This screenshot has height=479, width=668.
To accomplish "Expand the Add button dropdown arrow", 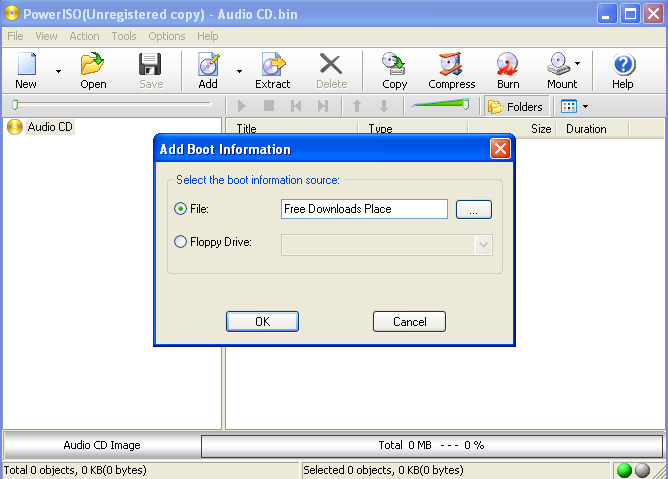I will pos(239,71).
